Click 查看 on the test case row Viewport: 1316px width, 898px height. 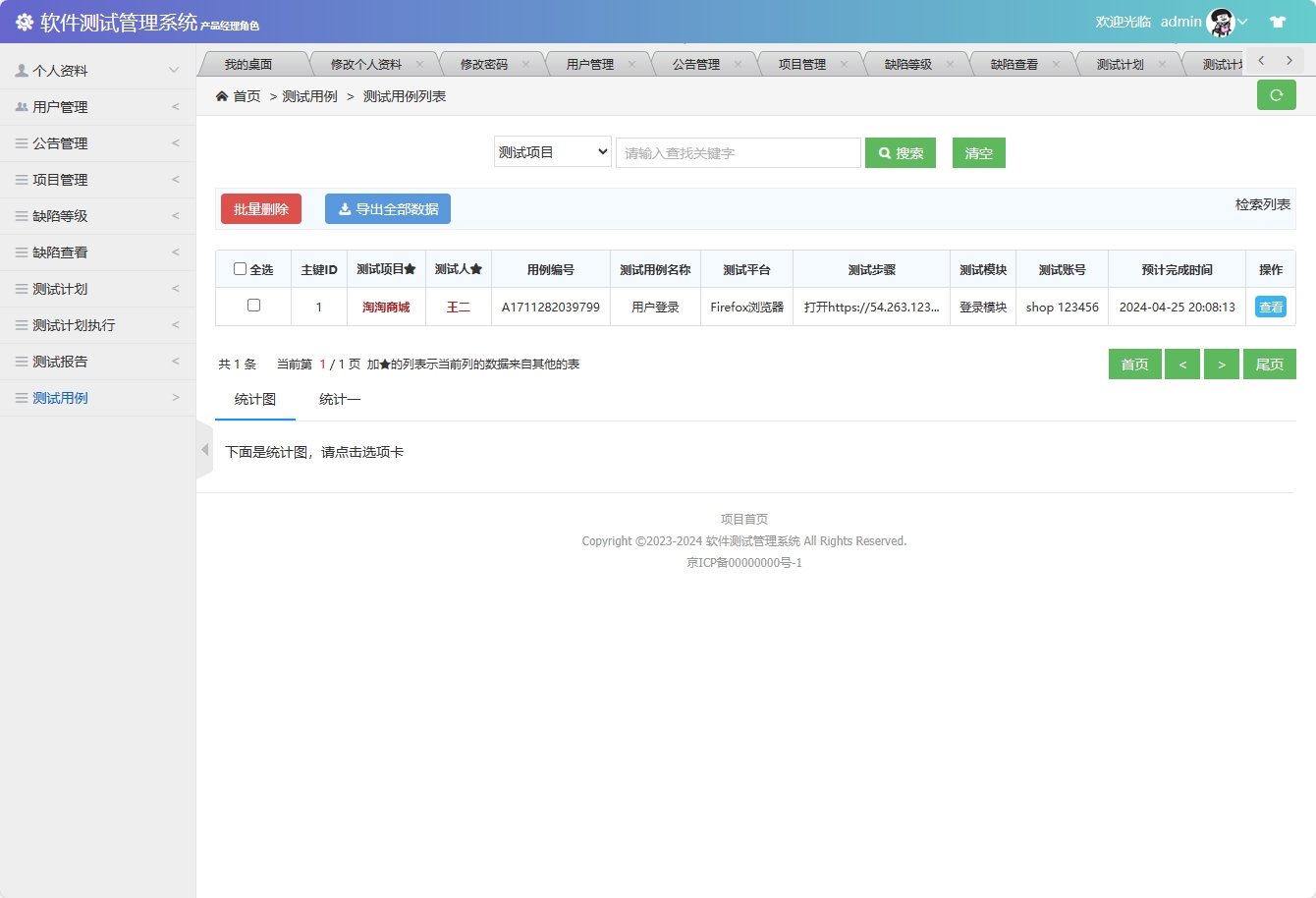(1271, 306)
